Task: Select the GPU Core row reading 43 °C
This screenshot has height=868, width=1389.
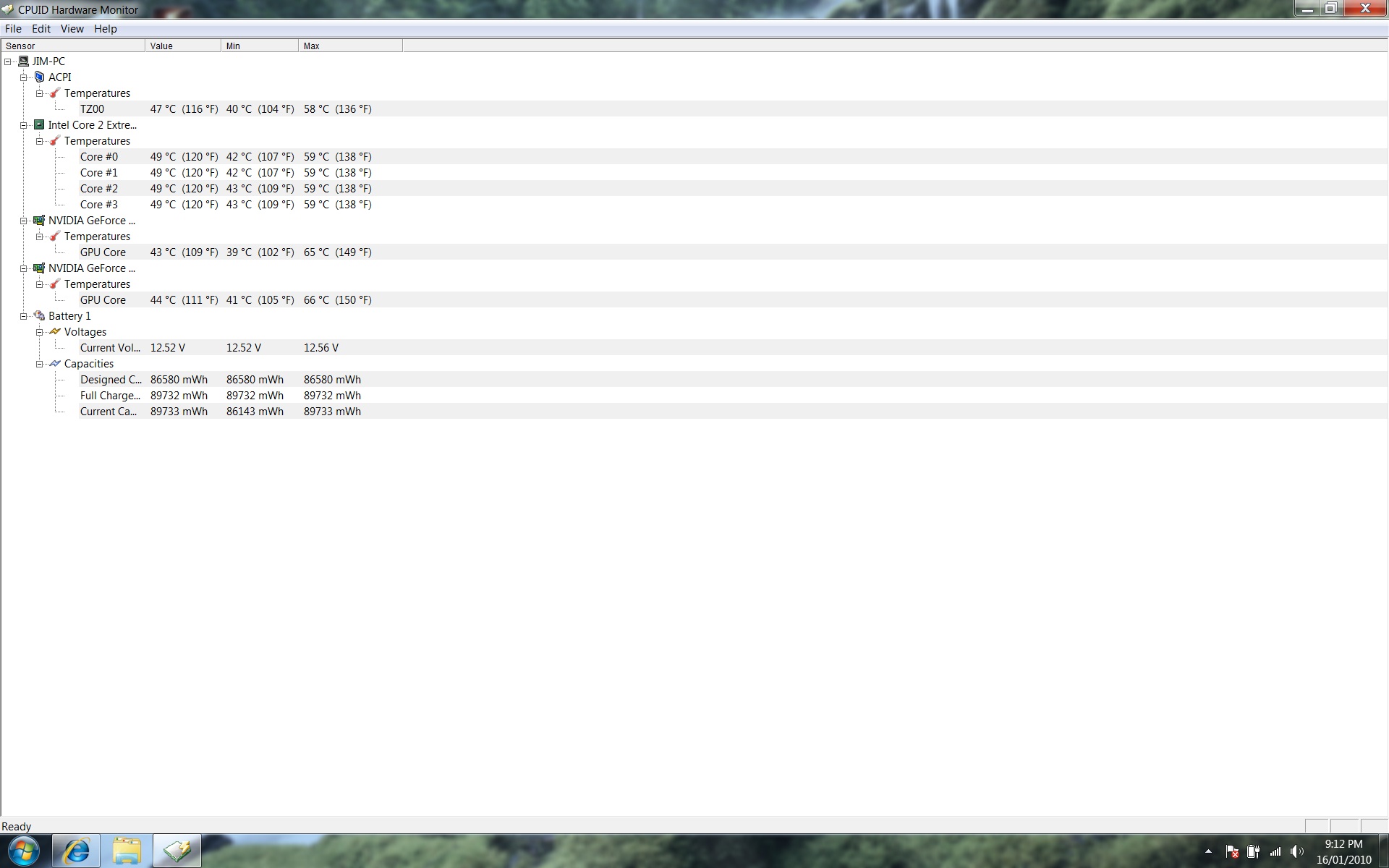Action: 733,252
